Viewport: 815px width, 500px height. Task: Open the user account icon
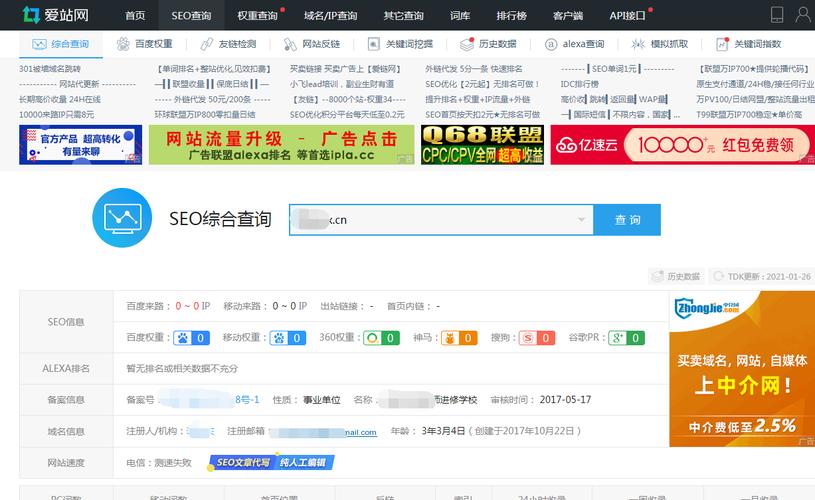(x=803, y=15)
